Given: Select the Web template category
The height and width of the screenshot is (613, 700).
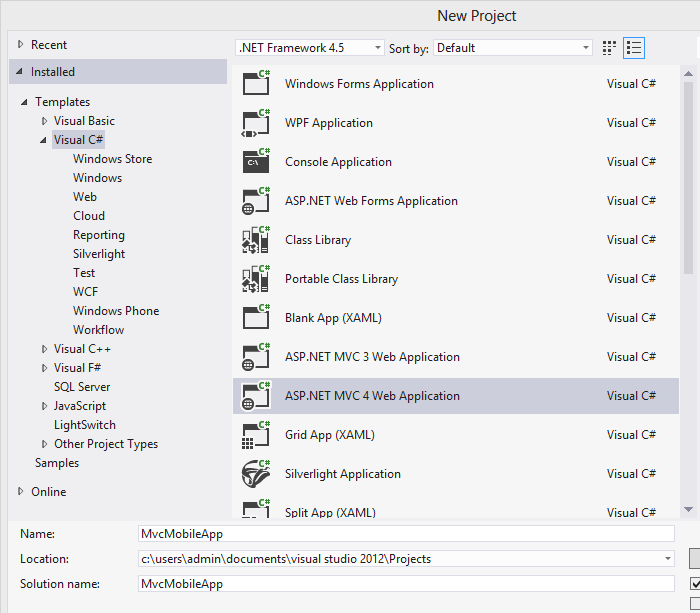Looking at the screenshot, I should tap(85, 197).
